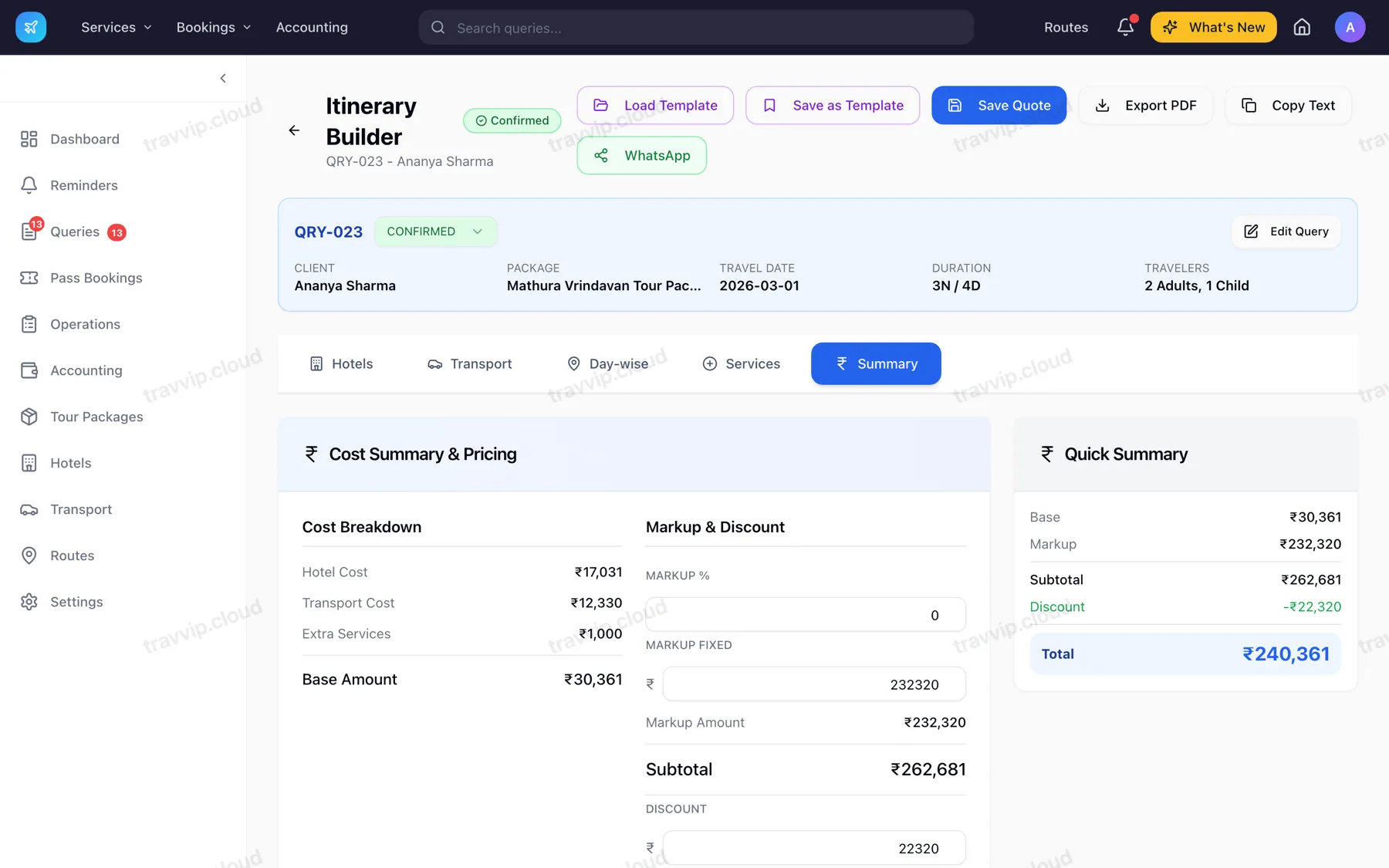The height and width of the screenshot is (868, 1389).
Task: Share via the WhatsApp button
Action: [642, 155]
